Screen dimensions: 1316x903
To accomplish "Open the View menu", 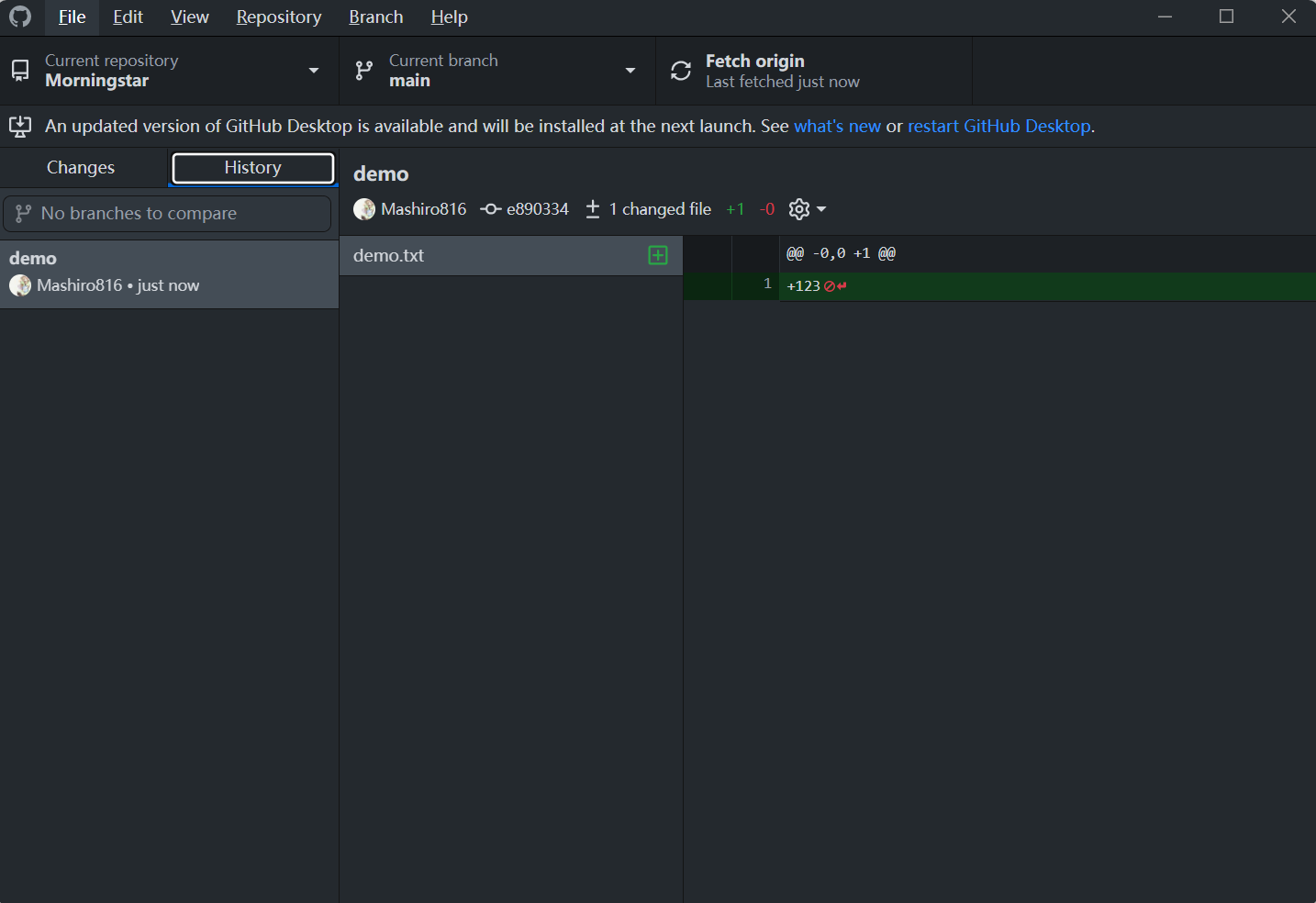I will (x=190, y=17).
